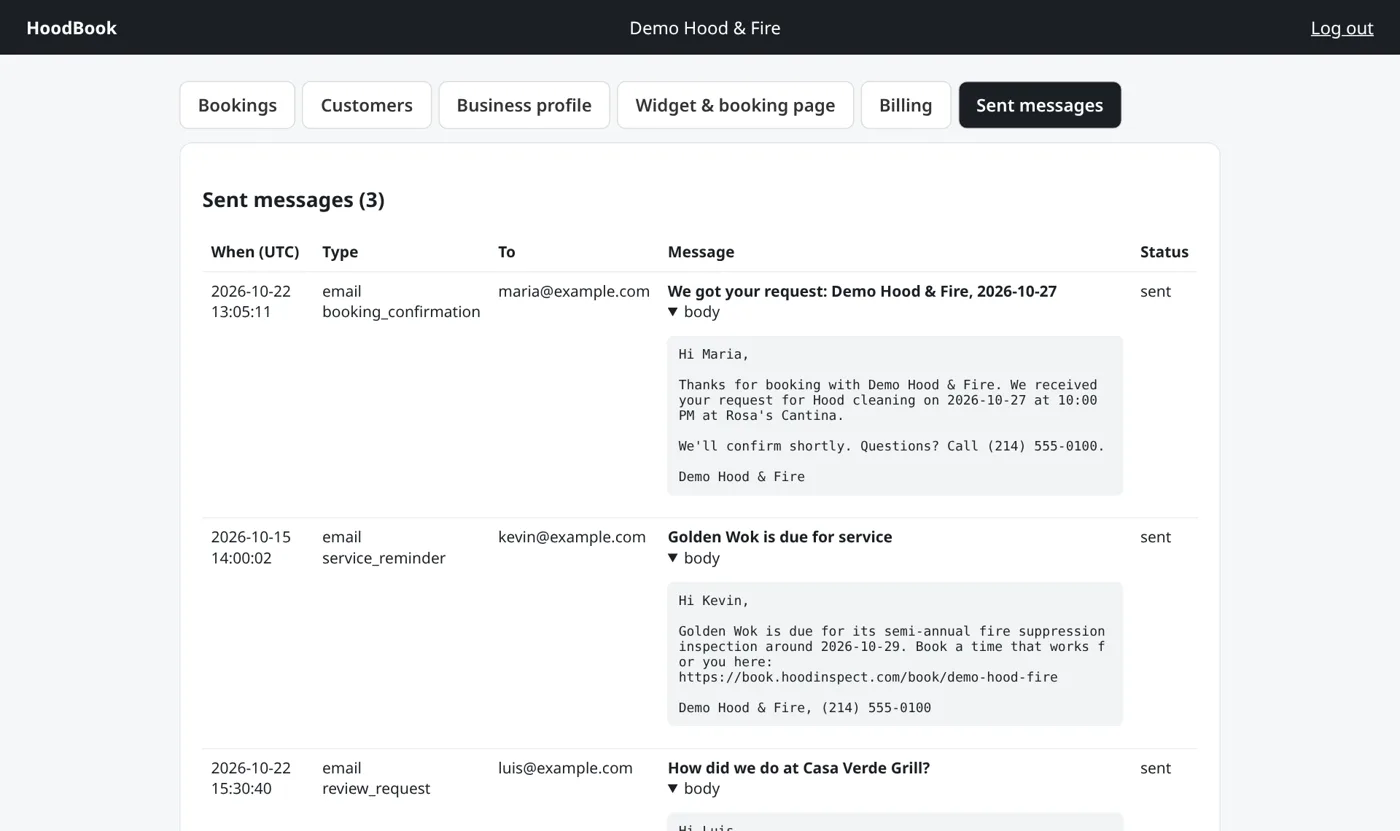This screenshot has width=1400, height=831.
Task: Click the service_reminder type cell
Action: click(384, 548)
